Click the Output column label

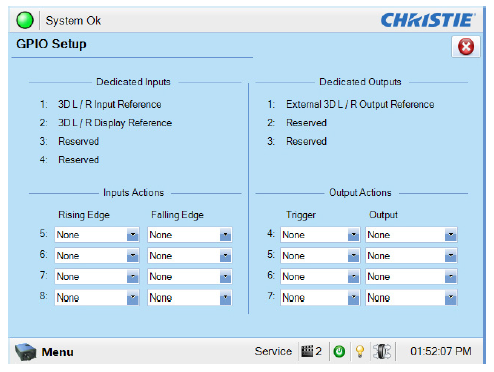coord(383,215)
